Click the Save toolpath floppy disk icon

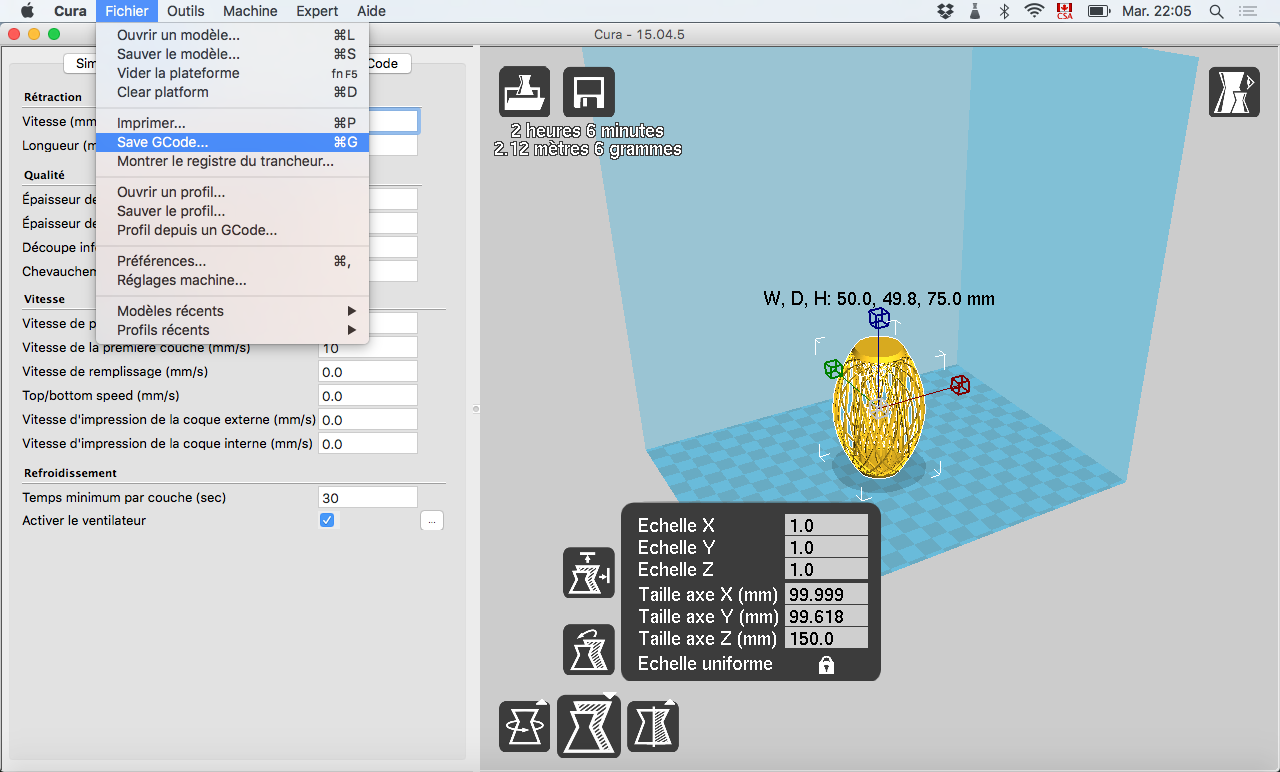tap(589, 92)
